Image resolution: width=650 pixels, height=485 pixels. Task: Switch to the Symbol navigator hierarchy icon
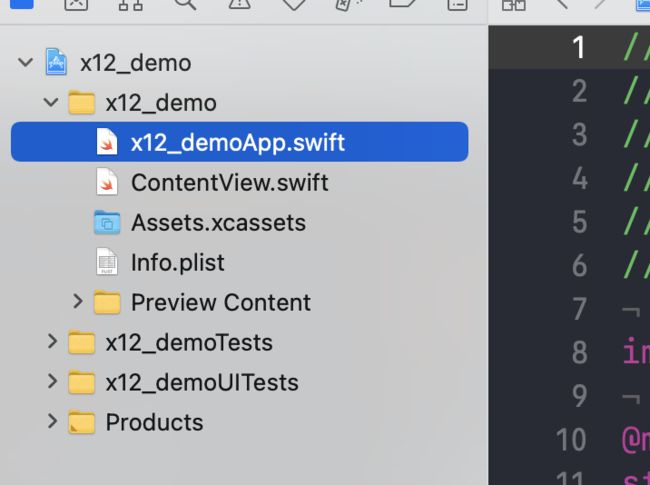pos(131,4)
